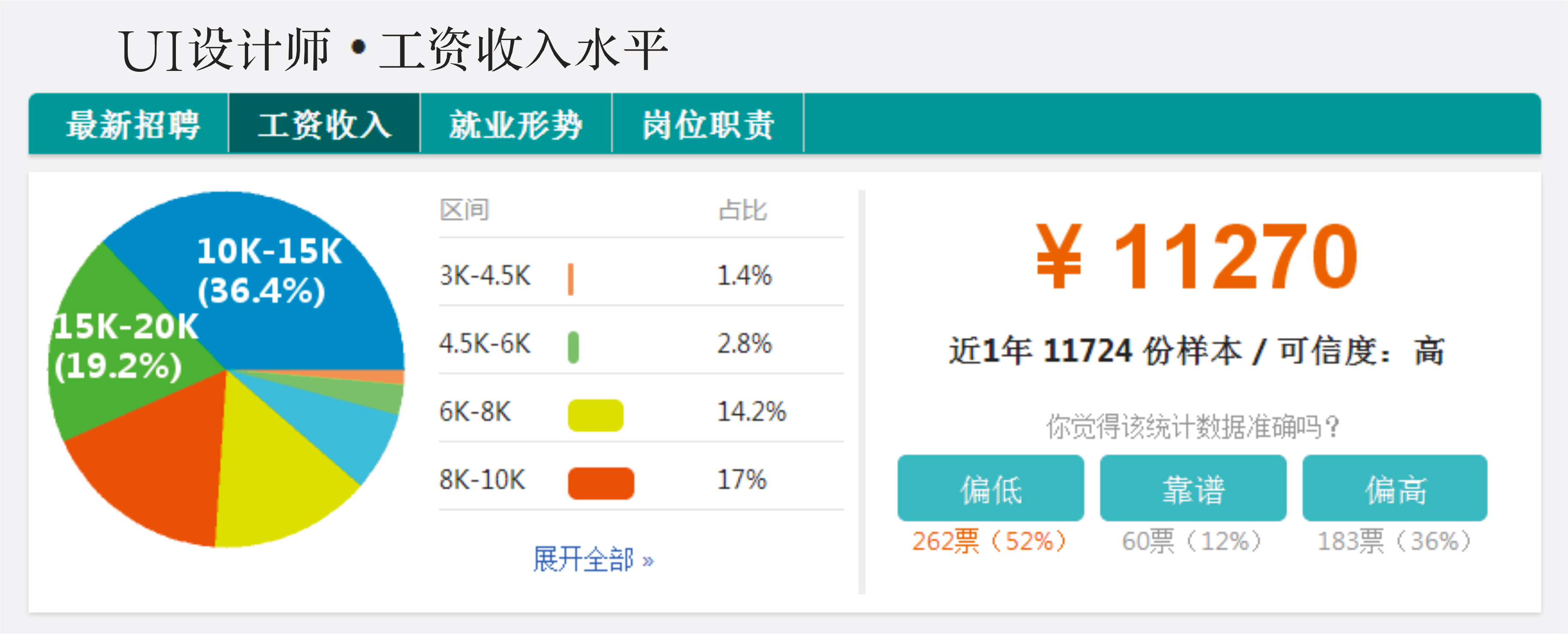
Task: Click the orange 3K-4.5K bar swatch
Action: pos(570,279)
